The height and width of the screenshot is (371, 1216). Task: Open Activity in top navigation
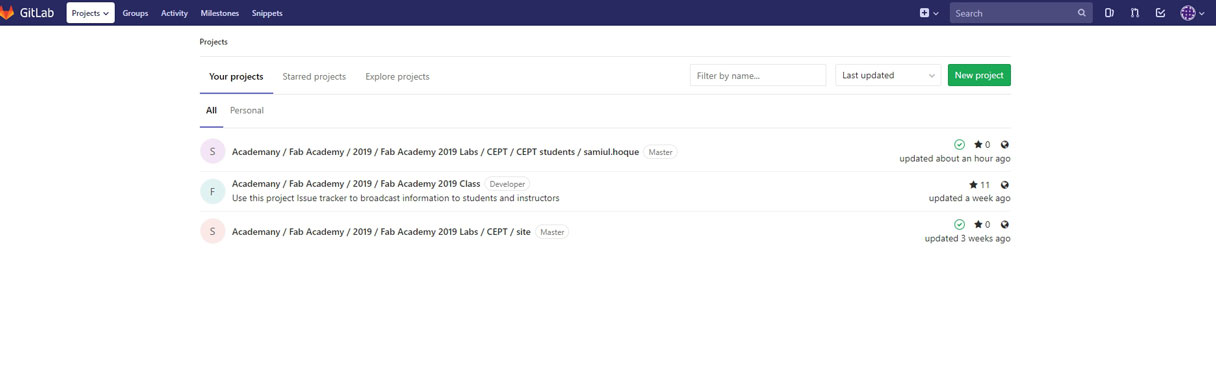pos(174,13)
